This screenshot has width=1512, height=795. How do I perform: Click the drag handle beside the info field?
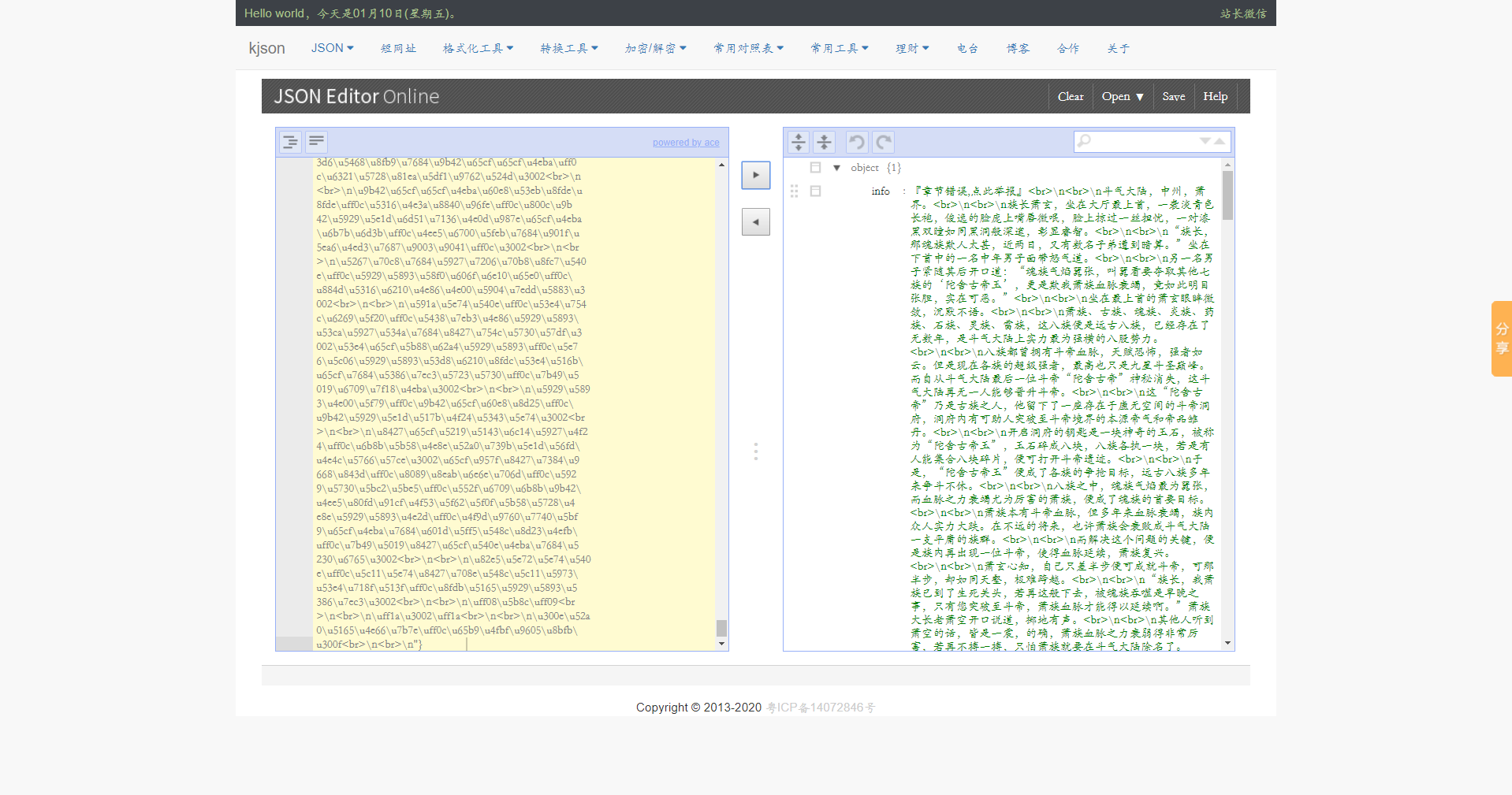pyautogui.click(x=794, y=191)
